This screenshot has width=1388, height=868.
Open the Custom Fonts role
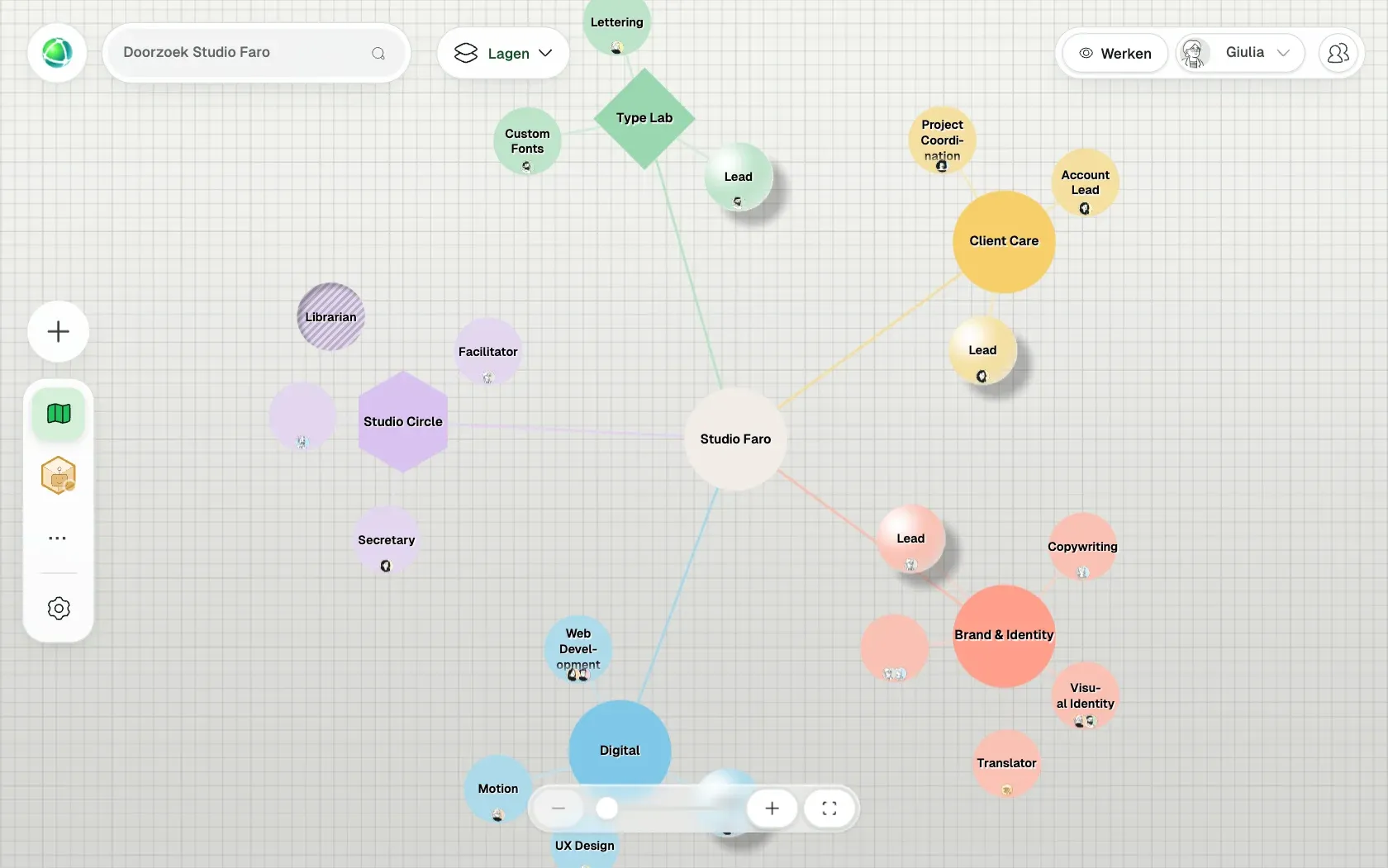click(x=527, y=141)
